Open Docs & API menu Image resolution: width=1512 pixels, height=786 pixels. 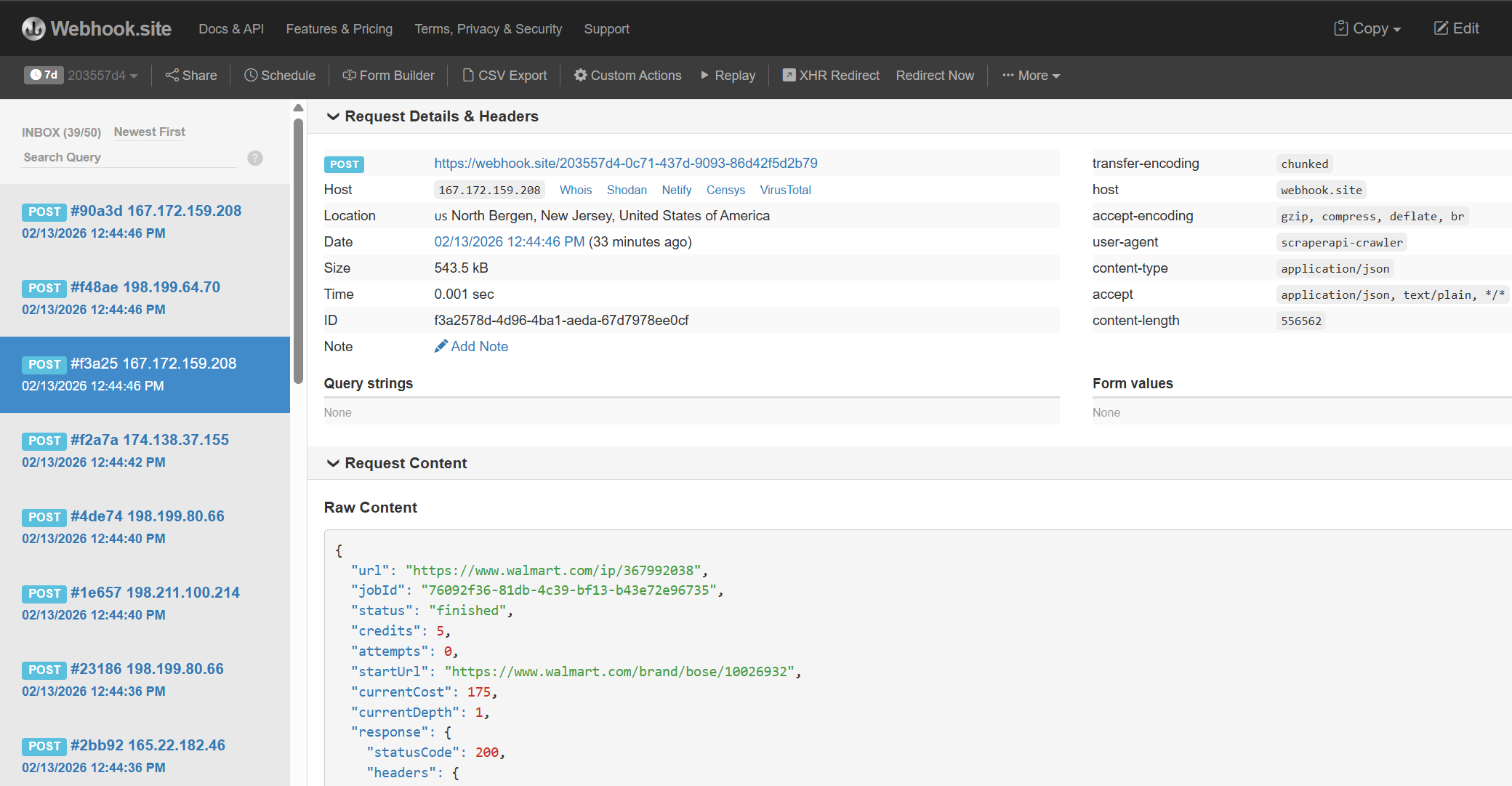231,29
